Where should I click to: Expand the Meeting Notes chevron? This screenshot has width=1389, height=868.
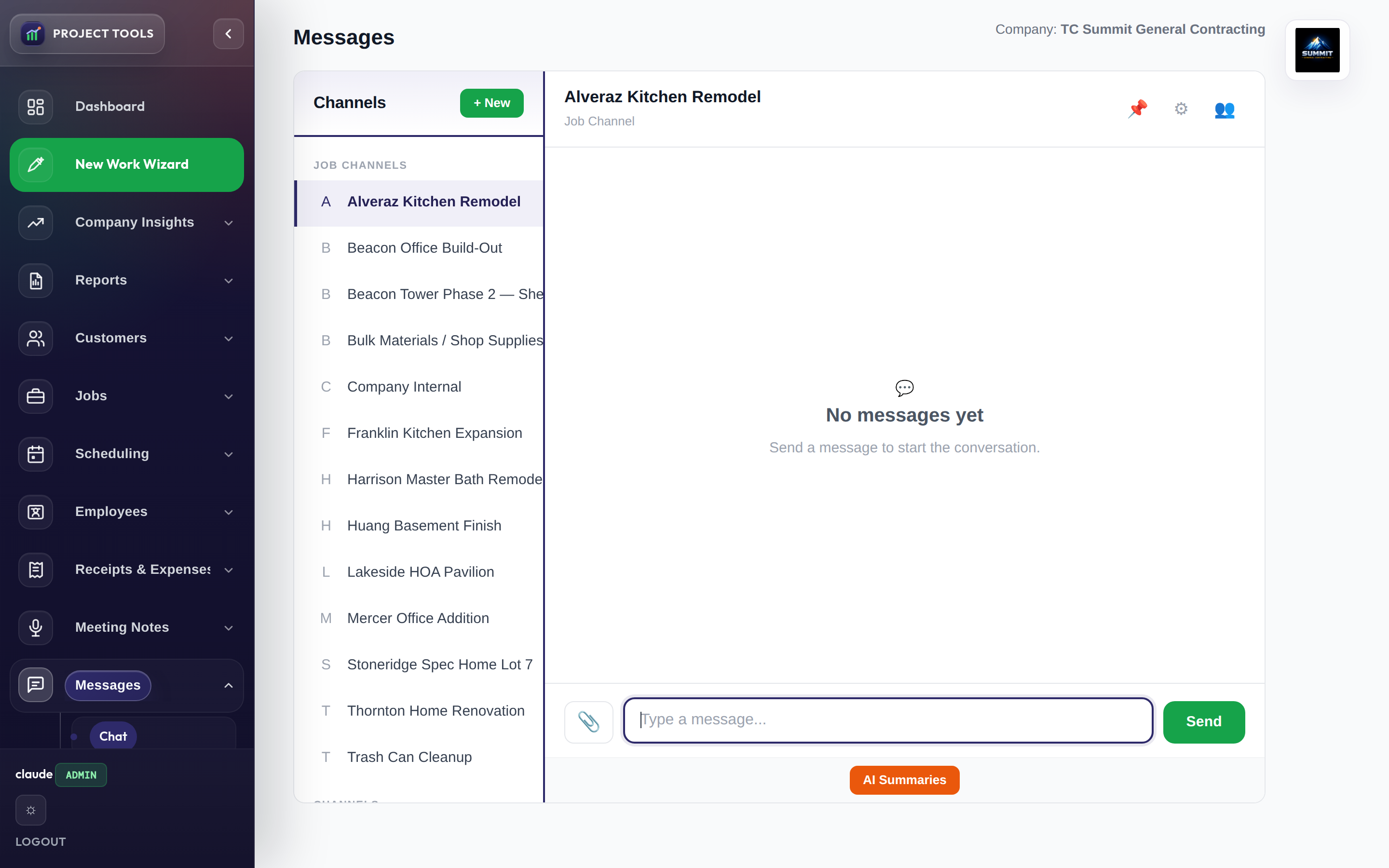point(229,628)
